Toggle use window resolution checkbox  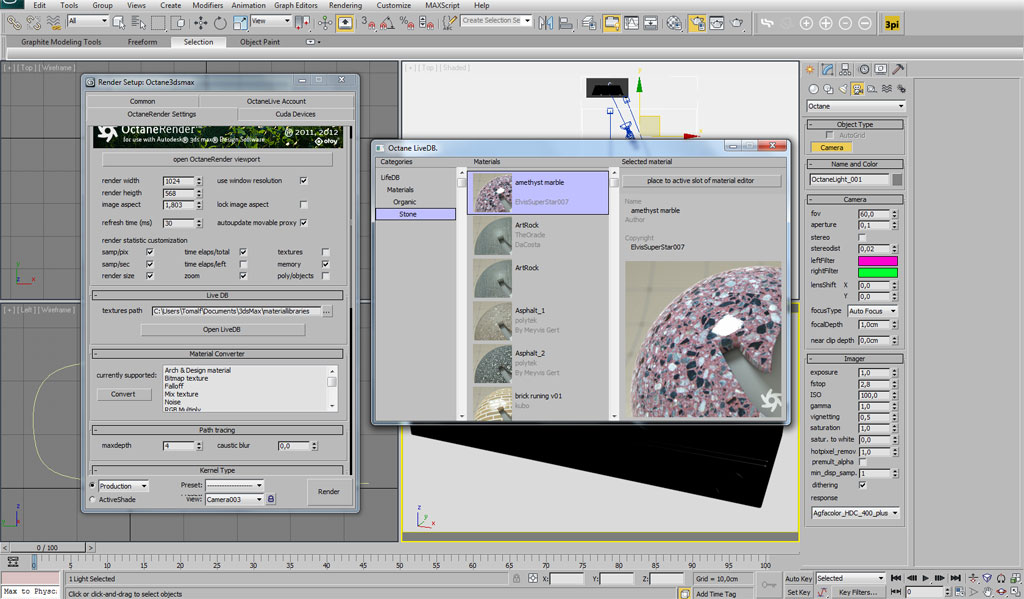coord(304,180)
